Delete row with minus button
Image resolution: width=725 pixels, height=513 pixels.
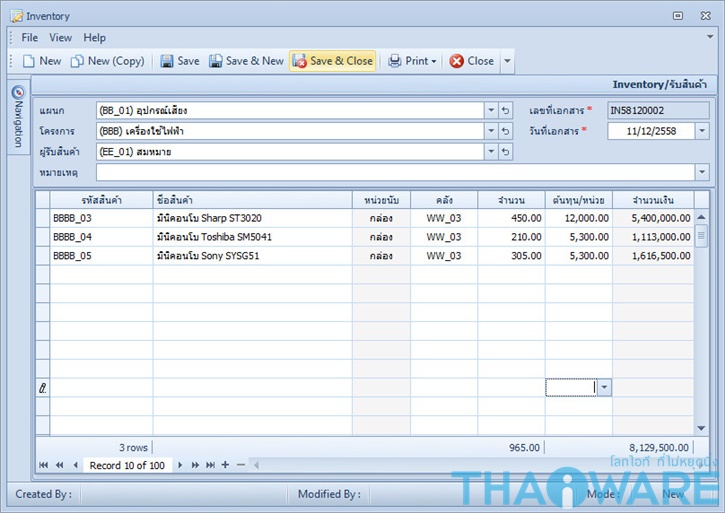[x=241, y=465]
